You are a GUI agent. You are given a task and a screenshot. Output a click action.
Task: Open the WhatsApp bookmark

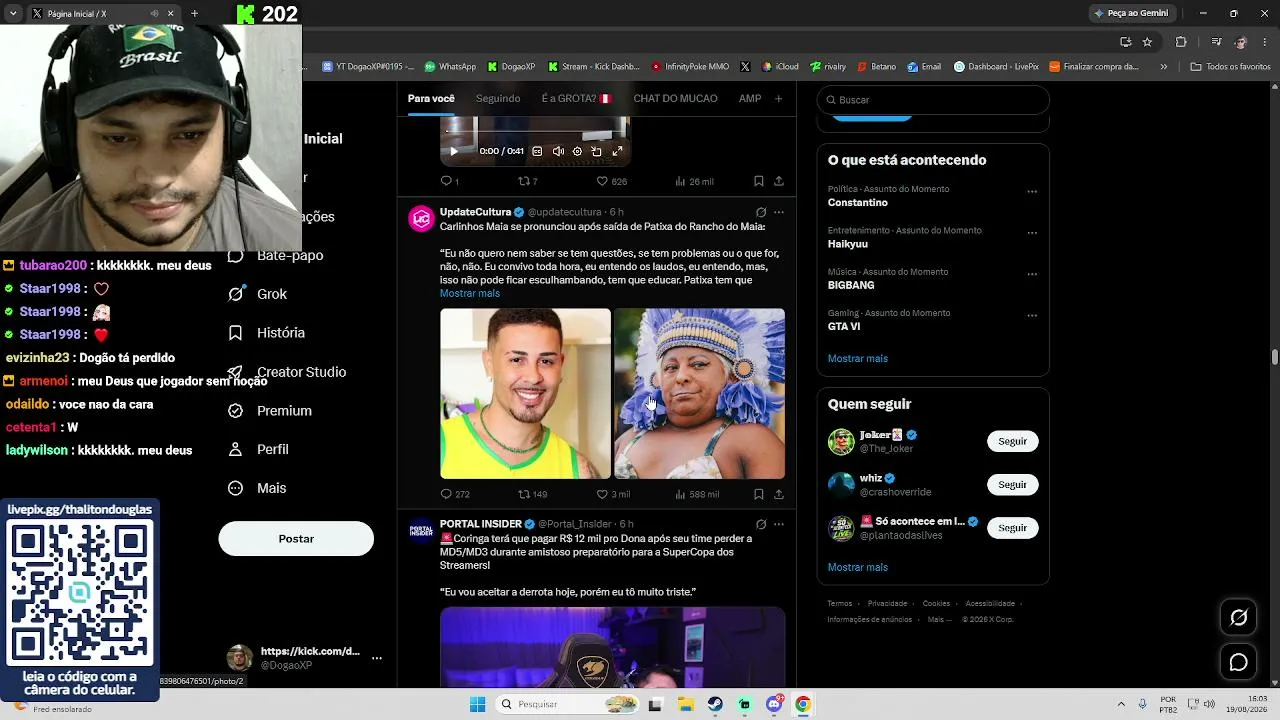[x=450, y=67]
